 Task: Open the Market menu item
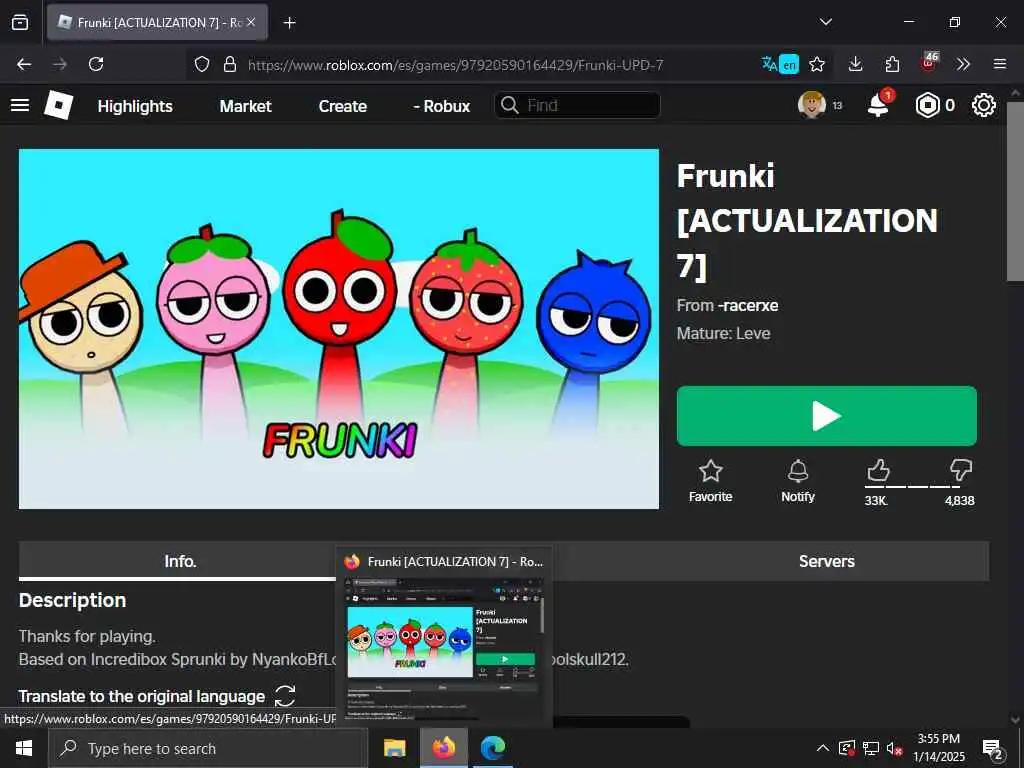click(246, 106)
